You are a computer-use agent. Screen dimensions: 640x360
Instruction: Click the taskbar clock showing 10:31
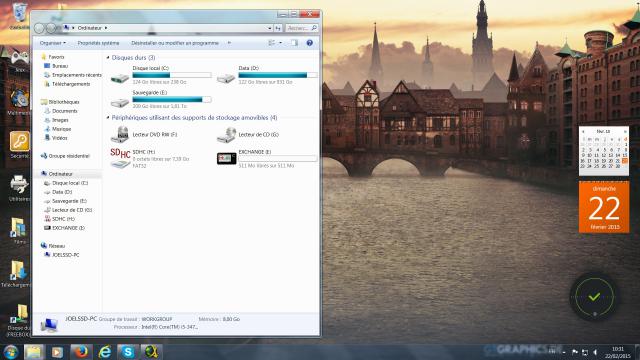pyautogui.click(x=618, y=352)
